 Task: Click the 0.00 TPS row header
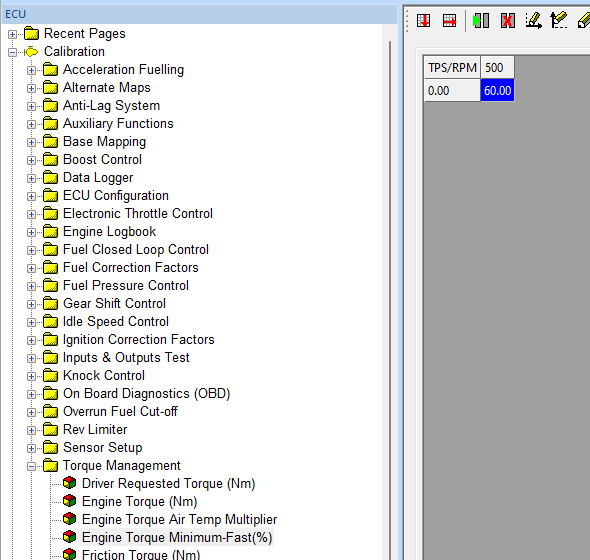click(452, 90)
